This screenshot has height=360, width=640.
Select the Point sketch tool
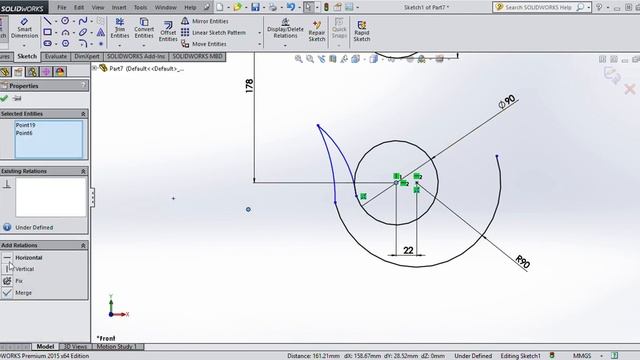[x=101, y=44]
